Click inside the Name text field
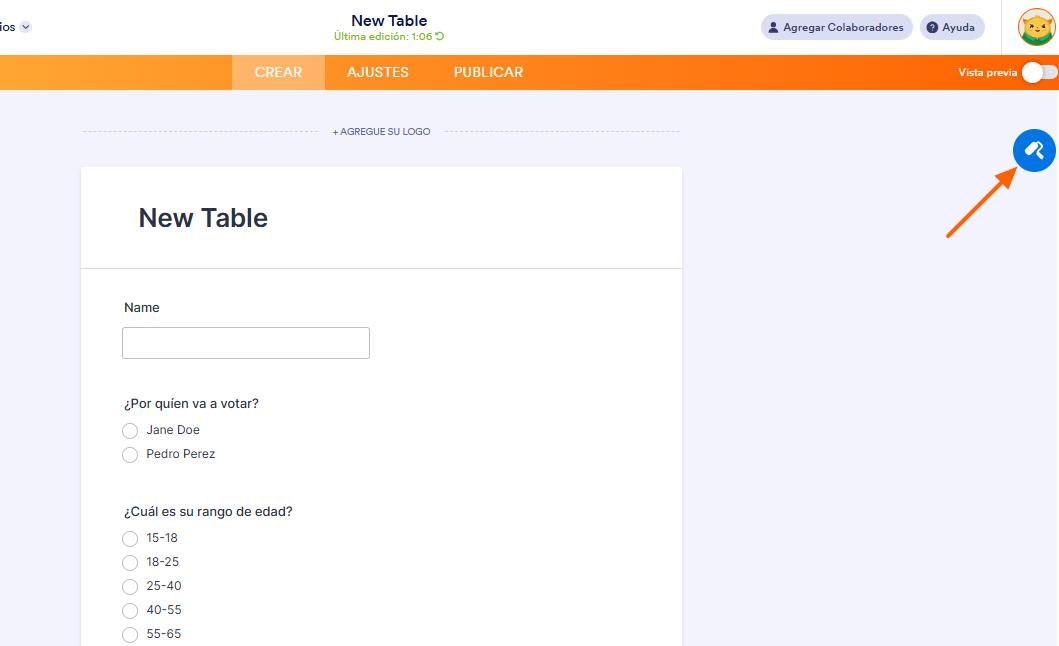 pyautogui.click(x=245, y=342)
